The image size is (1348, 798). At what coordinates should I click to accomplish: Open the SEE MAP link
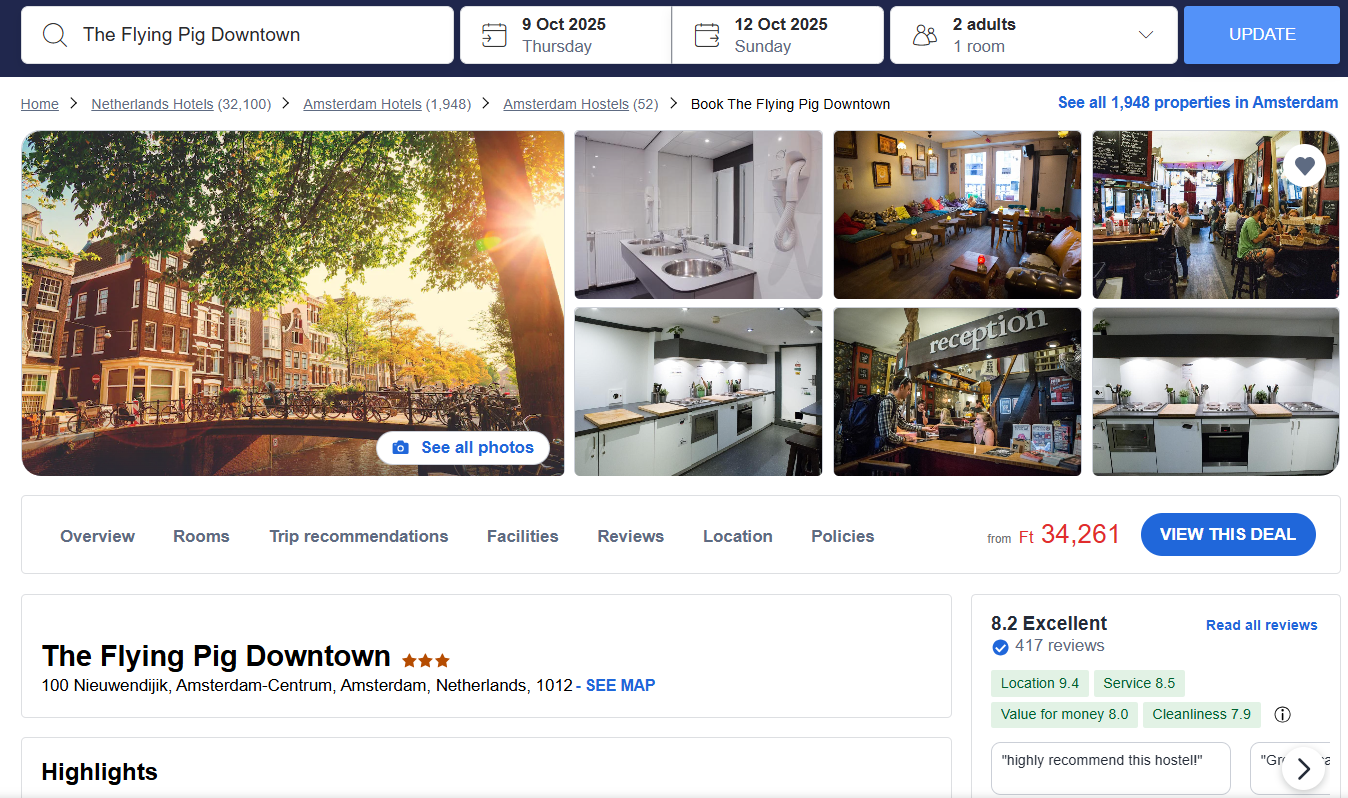click(x=620, y=685)
